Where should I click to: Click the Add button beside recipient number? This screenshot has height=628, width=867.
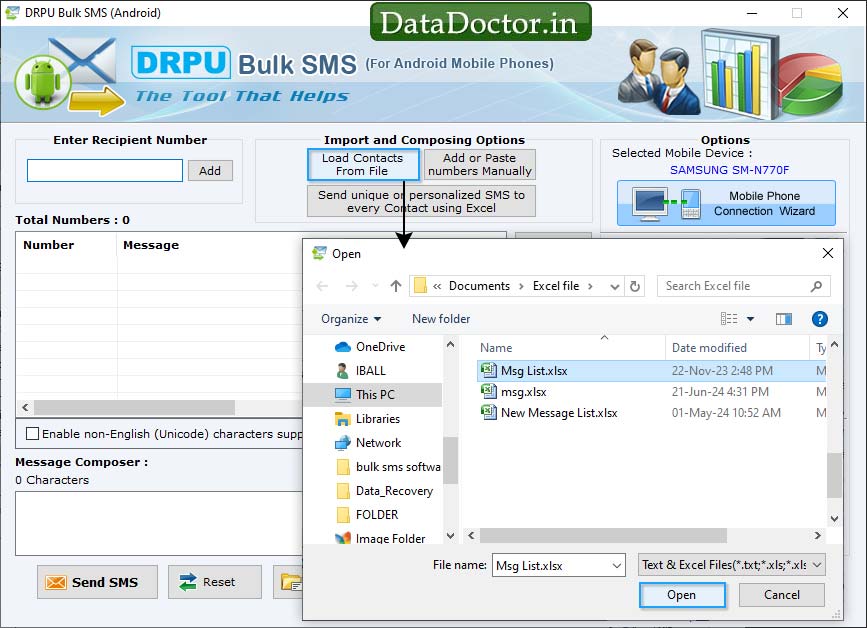click(210, 171)
